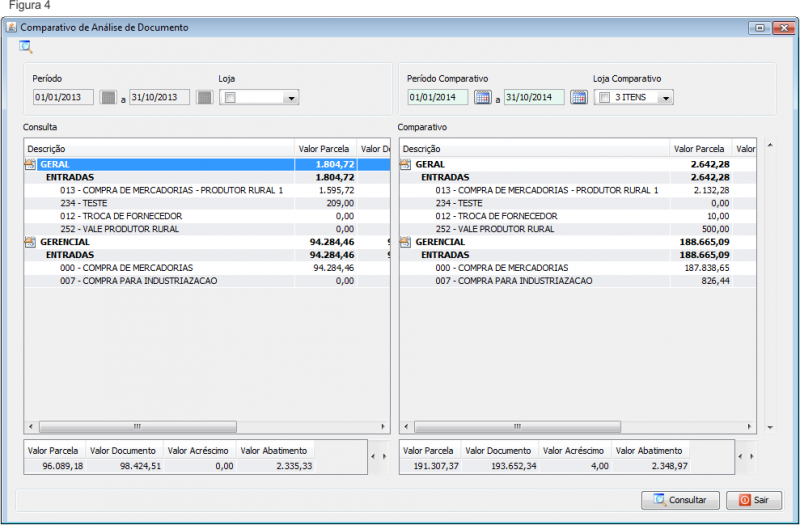Click Comparativo table scroll right arrow

(749, 427)
